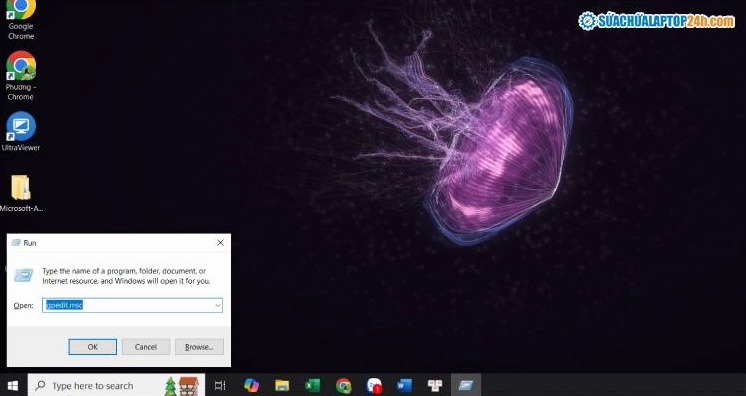
Task: Open Word from the taskbar
Action: pos(404,385)
